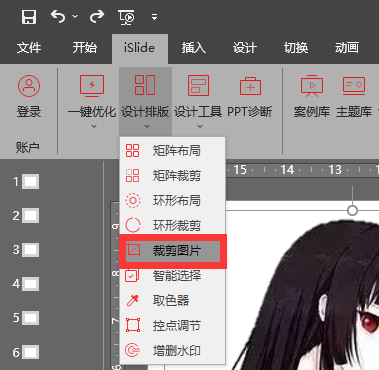This screenshot has width=379, height=370.
Task: Open the 案例库 library icon
Action: 312,86
